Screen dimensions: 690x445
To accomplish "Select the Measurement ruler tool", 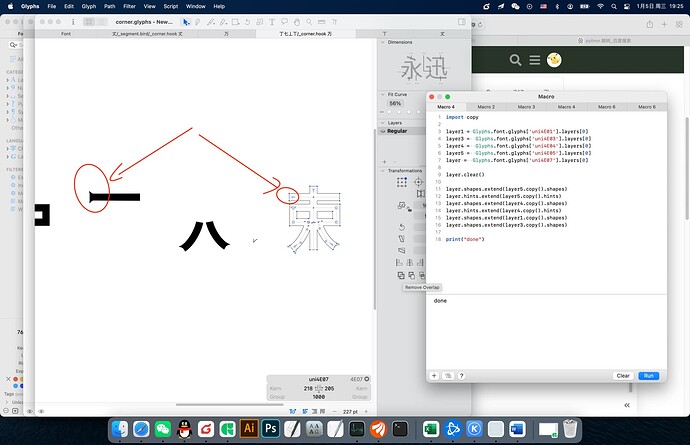I will [x=322, y=22].
